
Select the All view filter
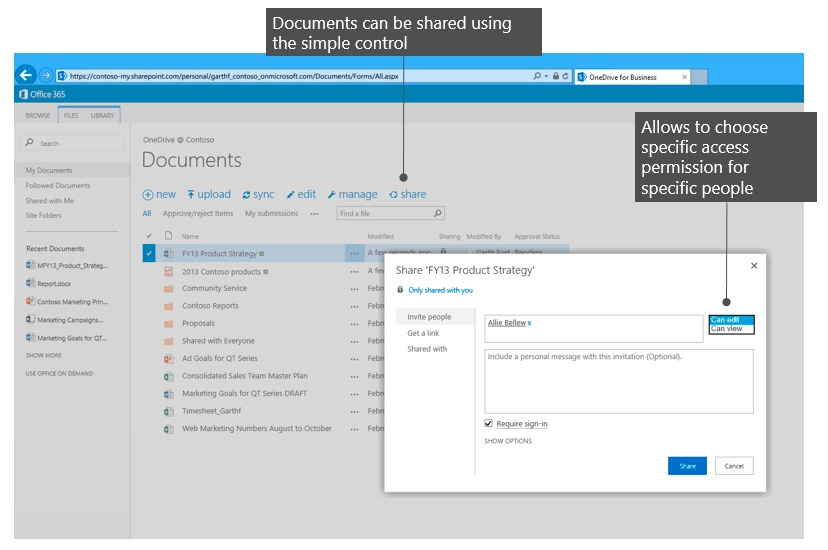[147, 213]
